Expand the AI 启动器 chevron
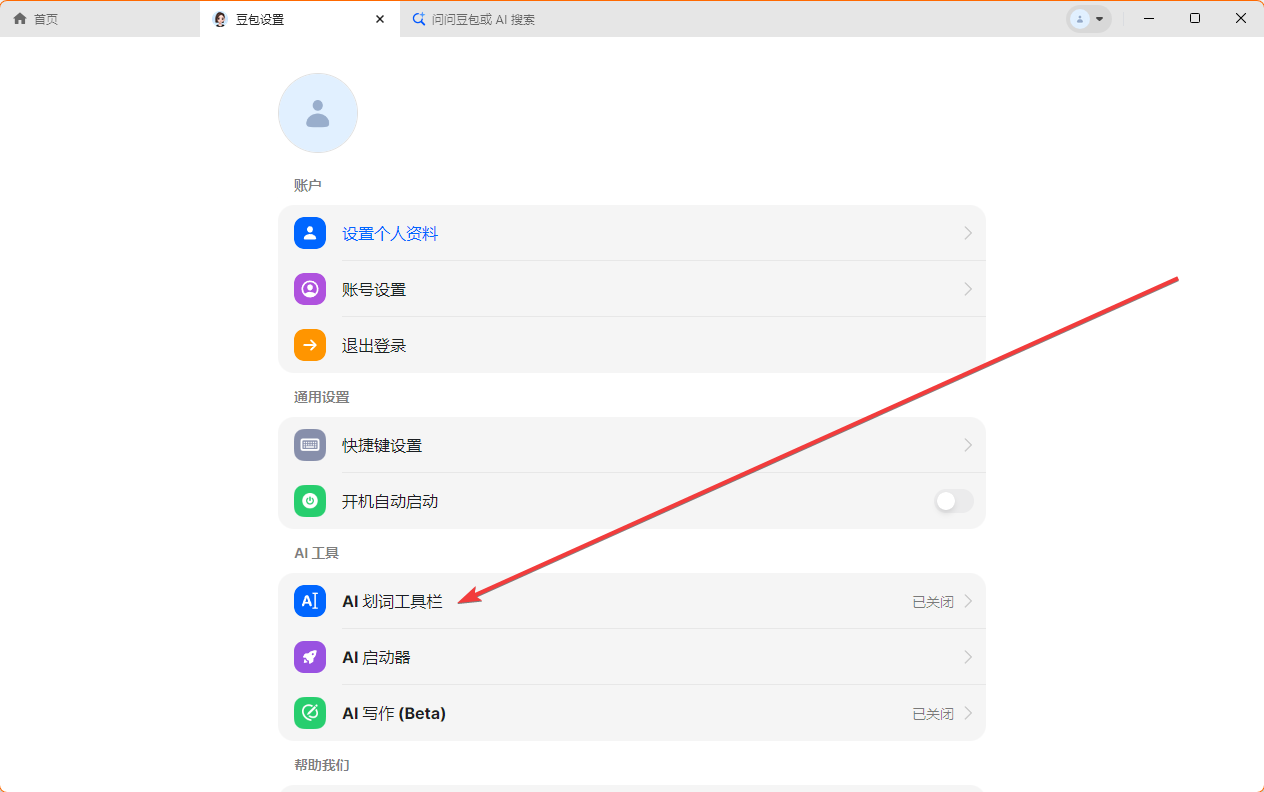1264x792 pixels. point(968,657)
